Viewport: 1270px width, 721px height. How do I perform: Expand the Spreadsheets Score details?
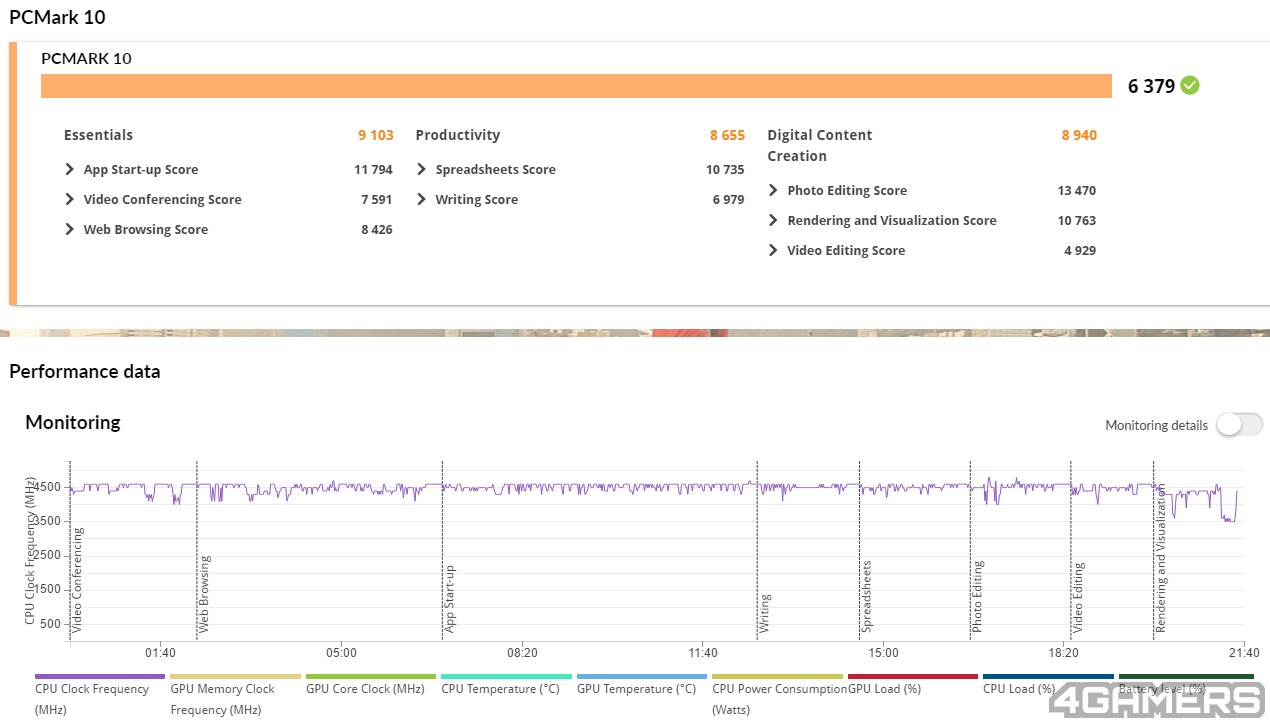580,170
